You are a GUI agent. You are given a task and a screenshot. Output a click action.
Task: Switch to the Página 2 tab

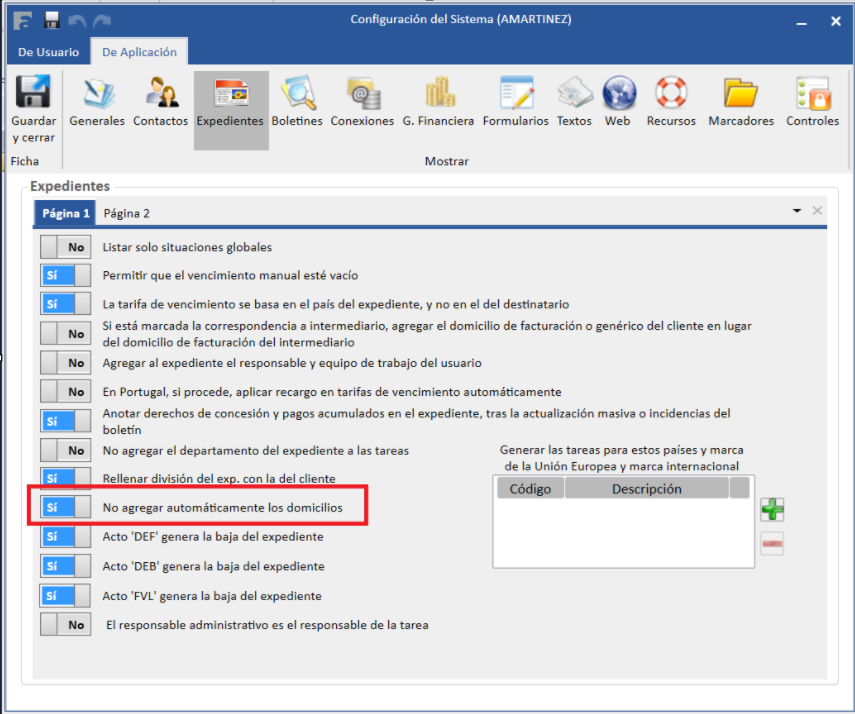[127, 213]
